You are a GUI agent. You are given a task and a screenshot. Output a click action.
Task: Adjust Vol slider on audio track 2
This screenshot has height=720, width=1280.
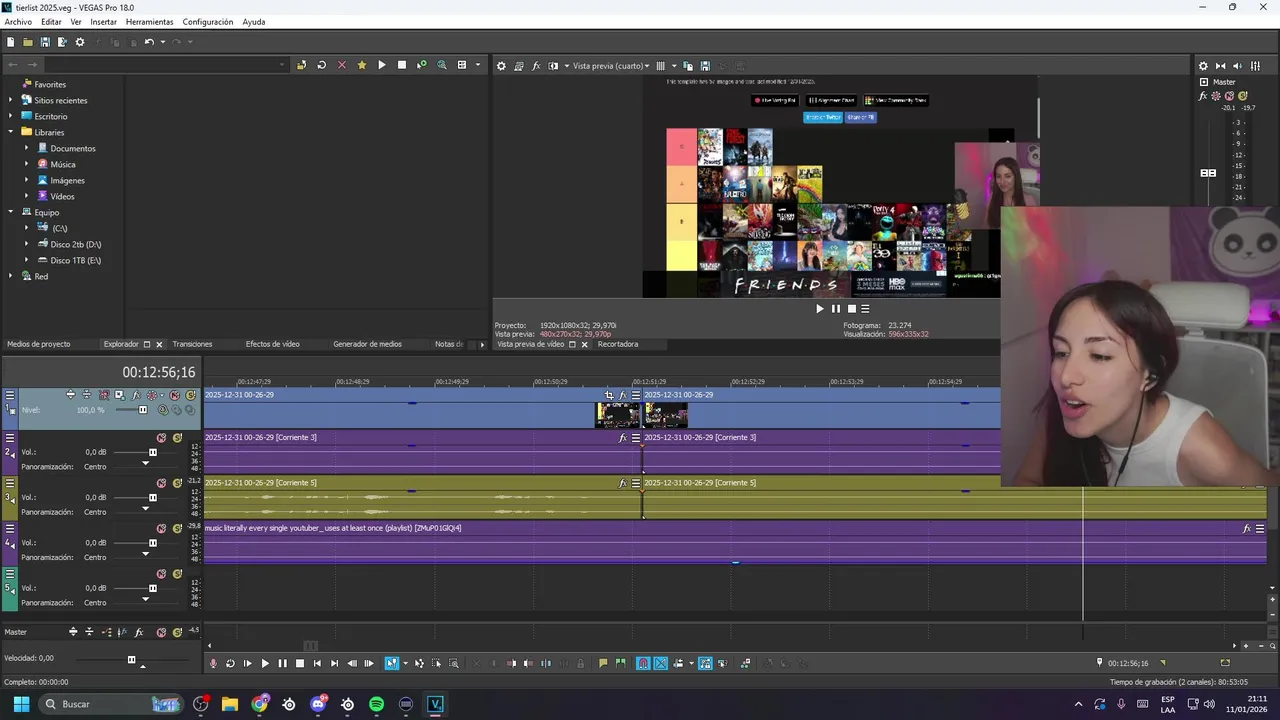click(x=152, y=452)
